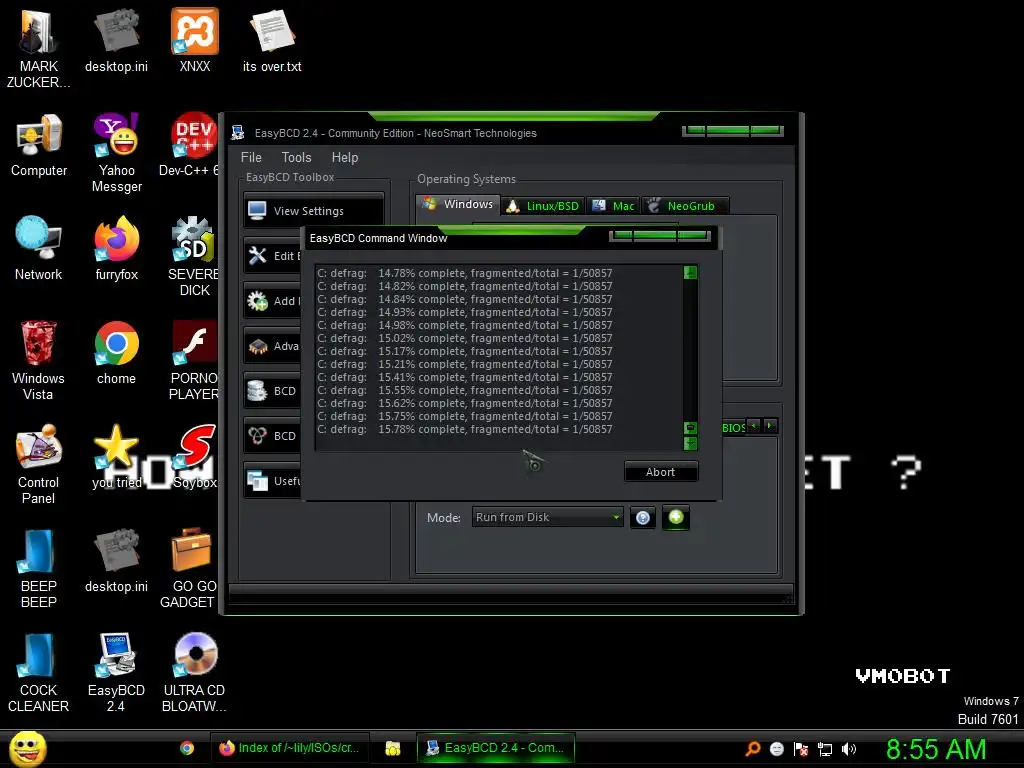Click the second BCD toolbox button with circles icon

tap(272, 436)
